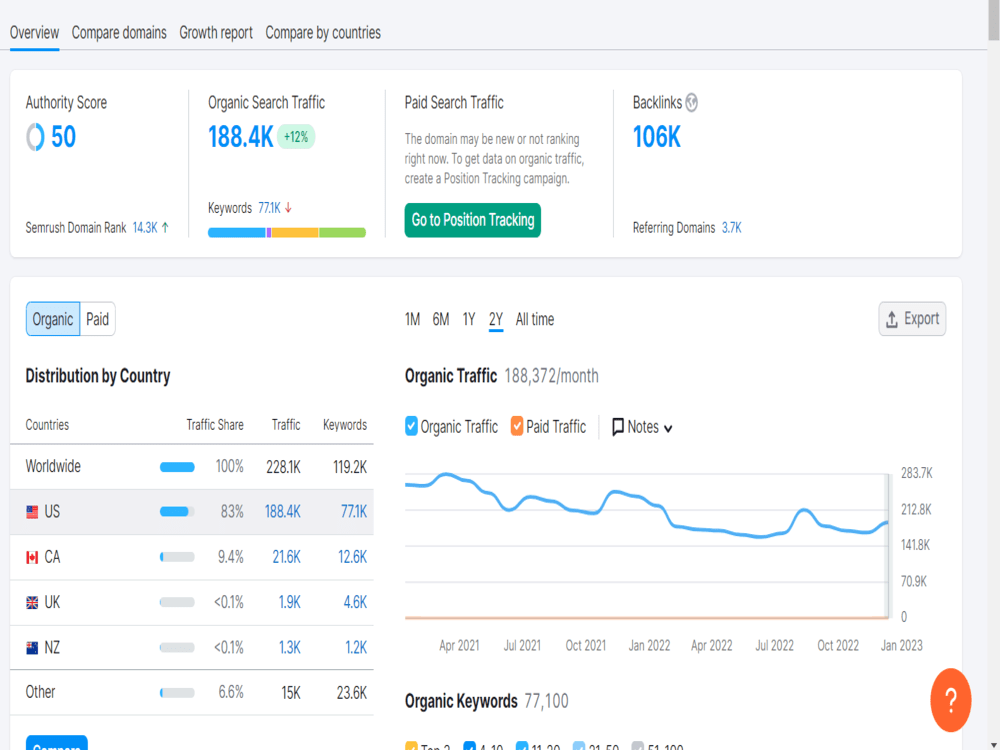1000x750 pixels.
Task: Click the New Zealand flag icon
Action: coord(32,648)
